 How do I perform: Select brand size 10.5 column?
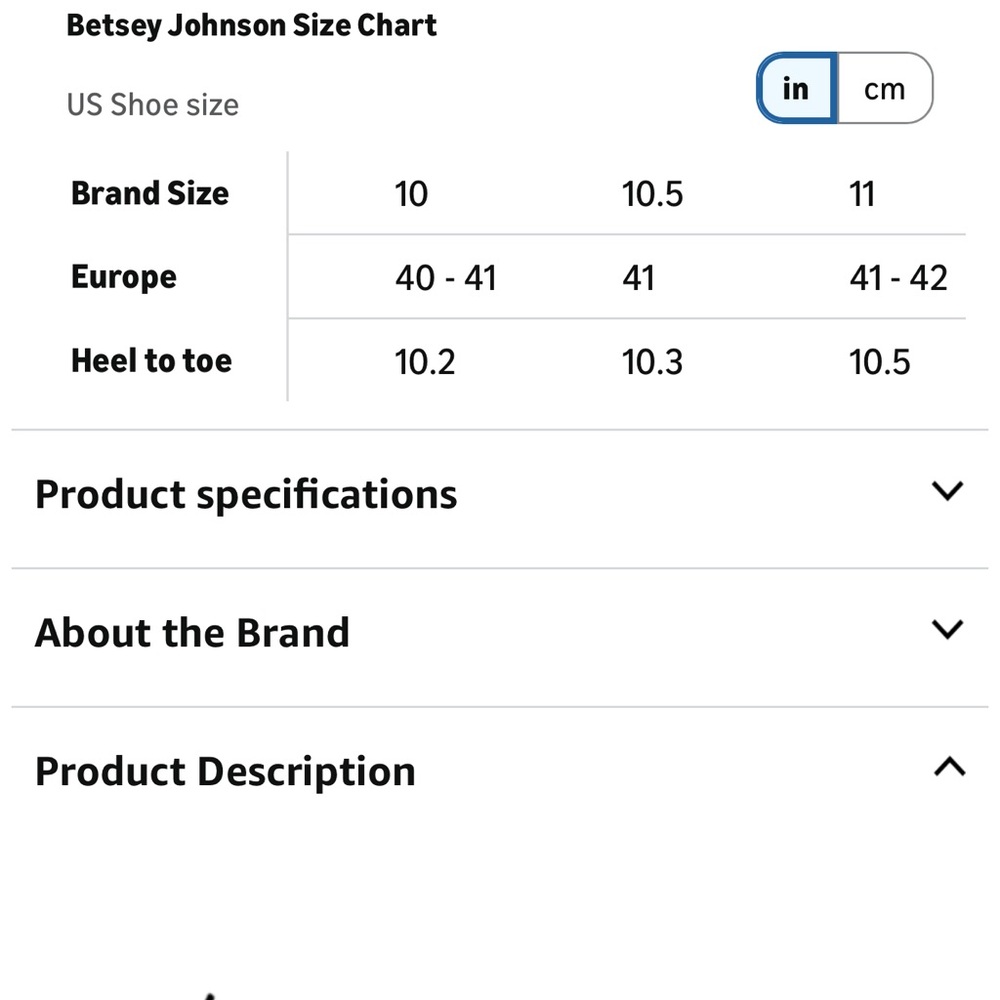[x=652, y=194]
